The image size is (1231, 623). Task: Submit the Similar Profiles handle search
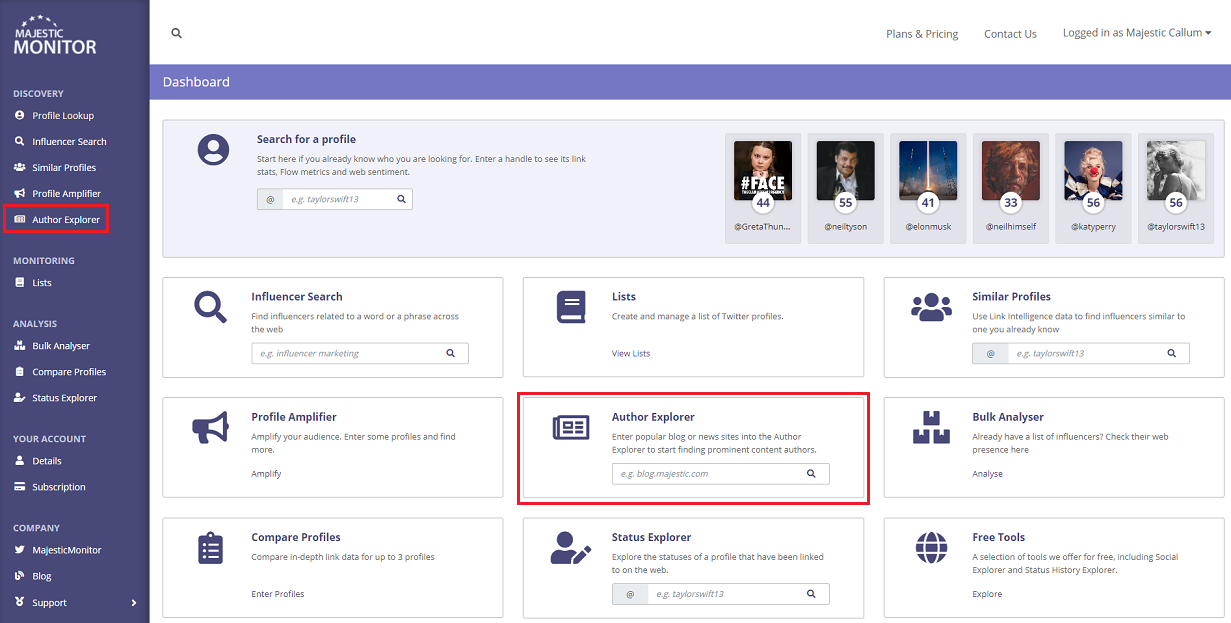pos(1171,353)
